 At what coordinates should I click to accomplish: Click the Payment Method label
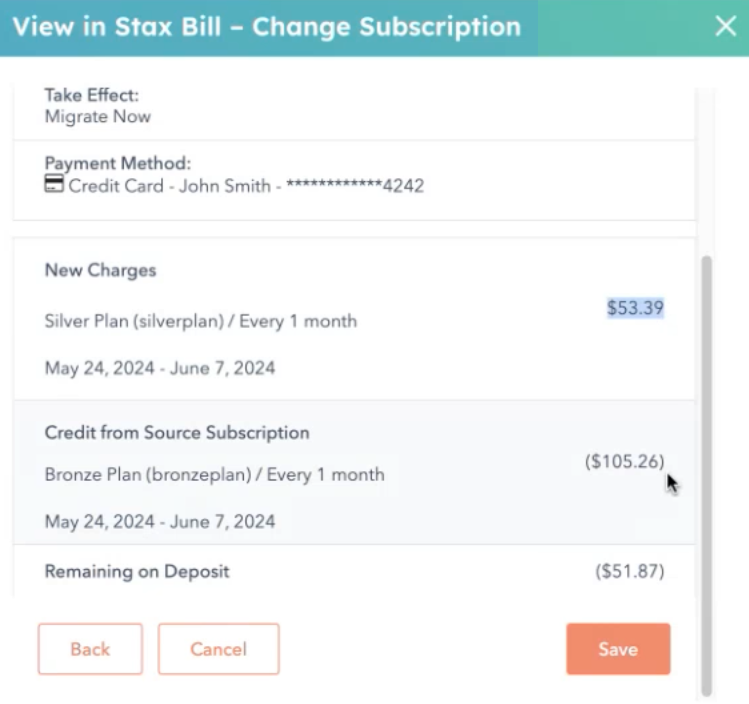118,163
